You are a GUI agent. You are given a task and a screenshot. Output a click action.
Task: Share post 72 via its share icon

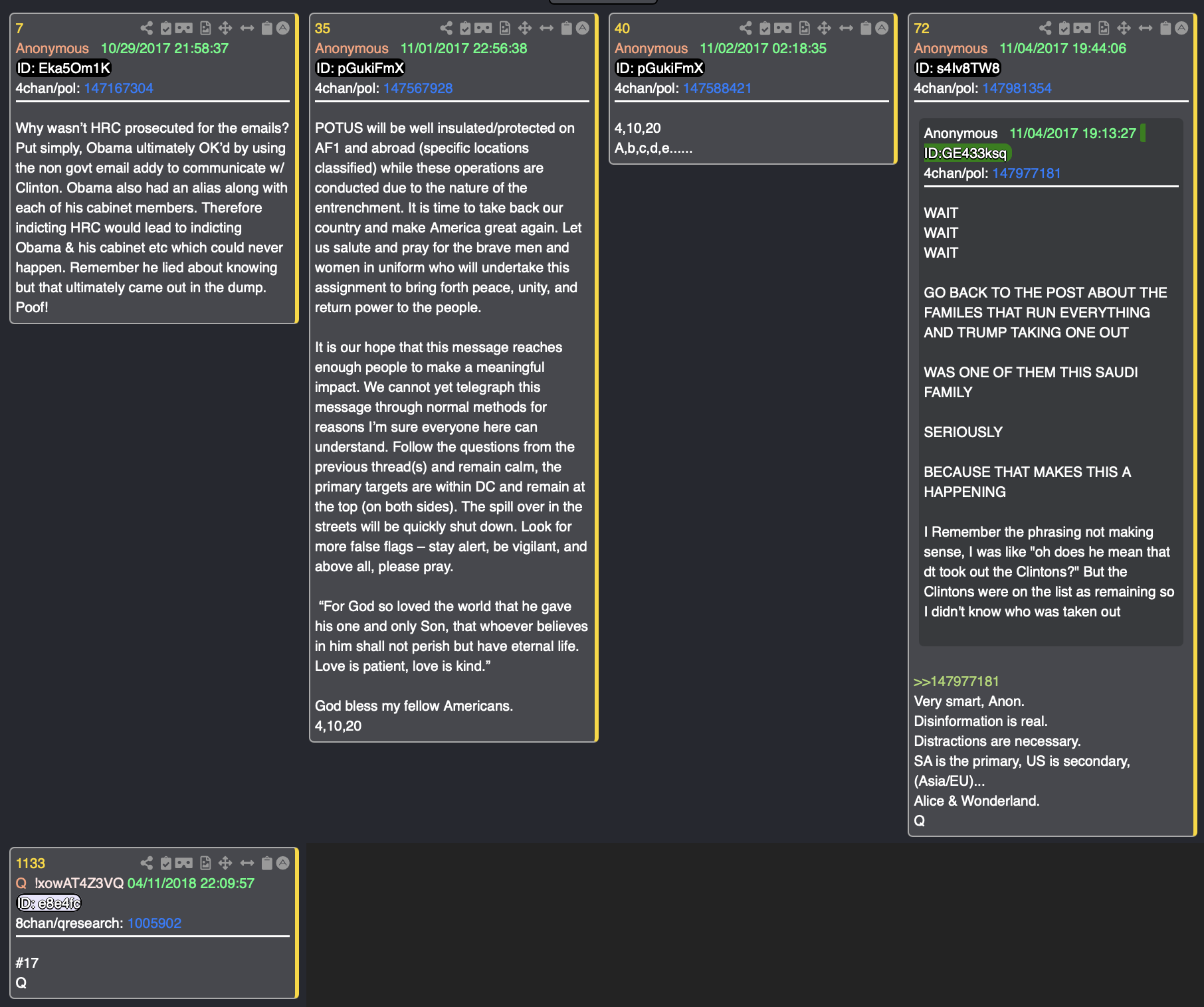[x=1046, y=28]
